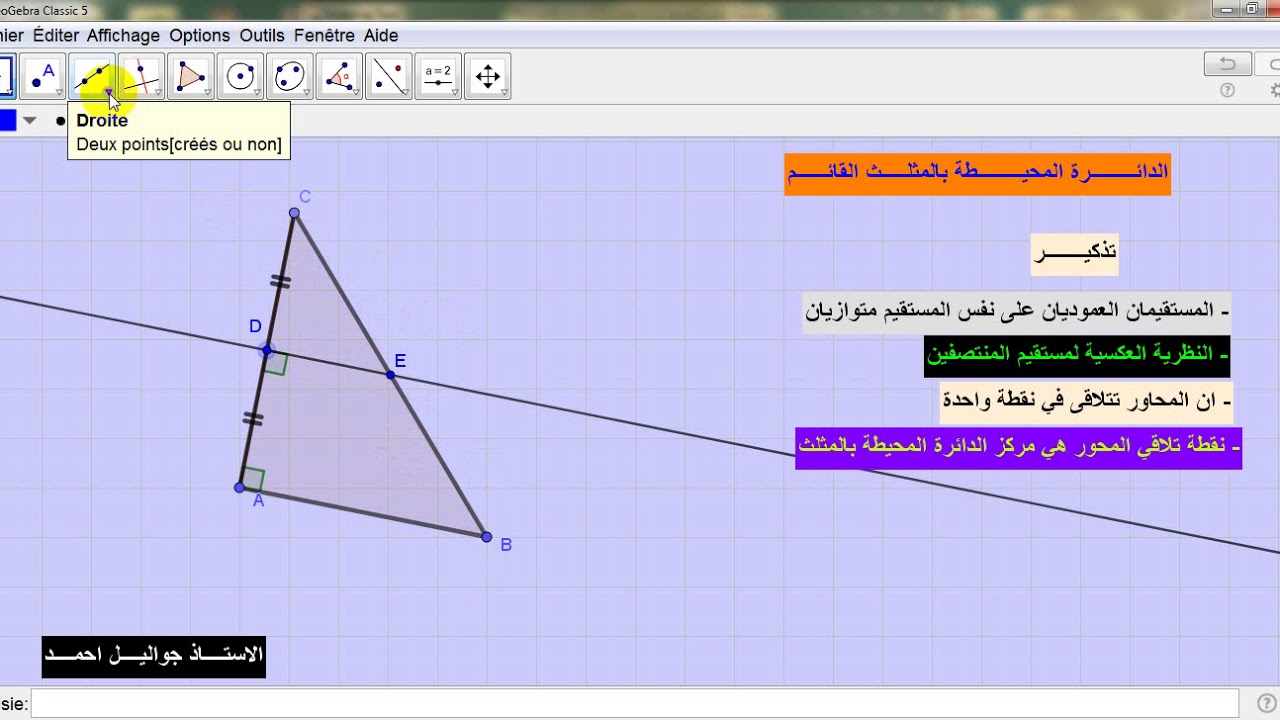The width and height of the screenshot is (1280, 720).
Task: Select the Droite line tool
Action: coord(92,76)
